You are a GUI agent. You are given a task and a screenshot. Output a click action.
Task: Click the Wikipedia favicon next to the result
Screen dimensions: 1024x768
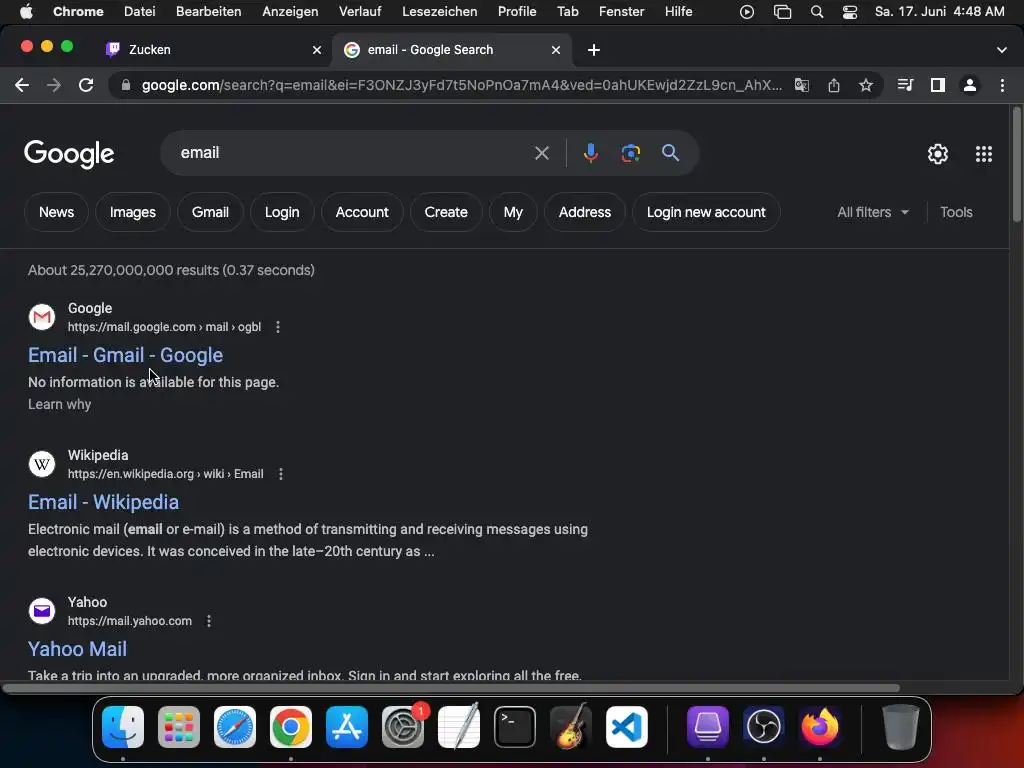tap(42, 464)
